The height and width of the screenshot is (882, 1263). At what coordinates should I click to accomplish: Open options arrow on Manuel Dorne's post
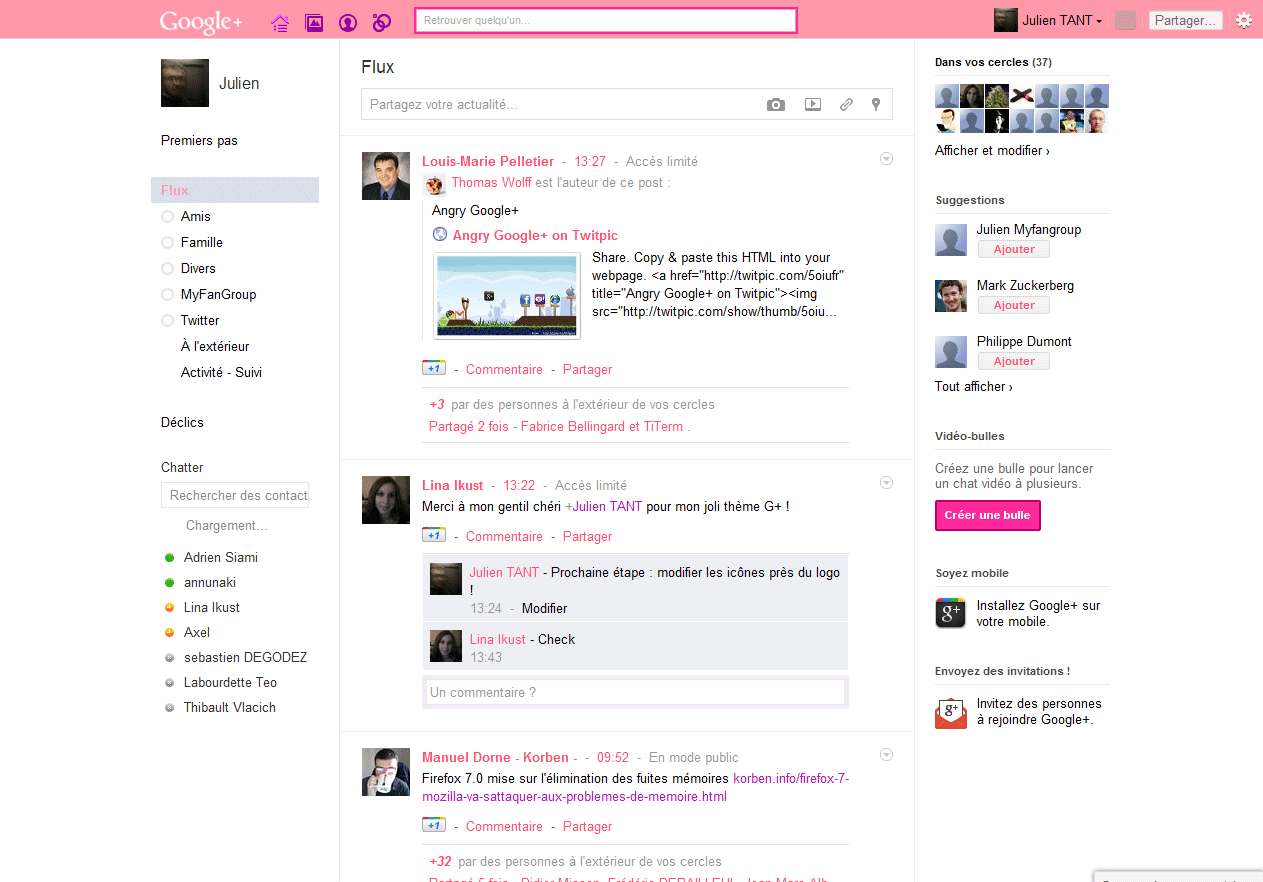[x=886, y=755]
